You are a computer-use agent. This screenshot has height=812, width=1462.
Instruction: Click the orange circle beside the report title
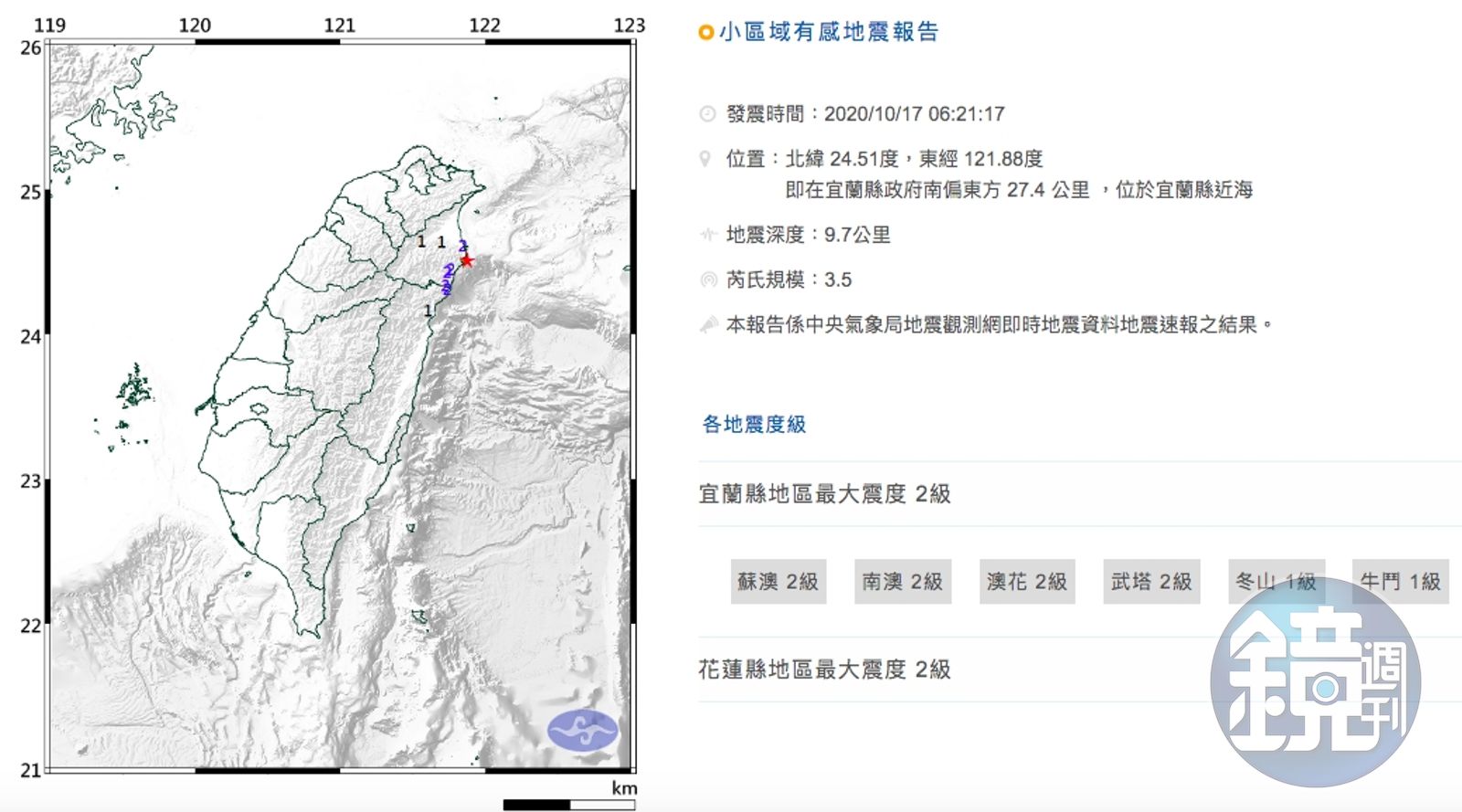(705, 33)
